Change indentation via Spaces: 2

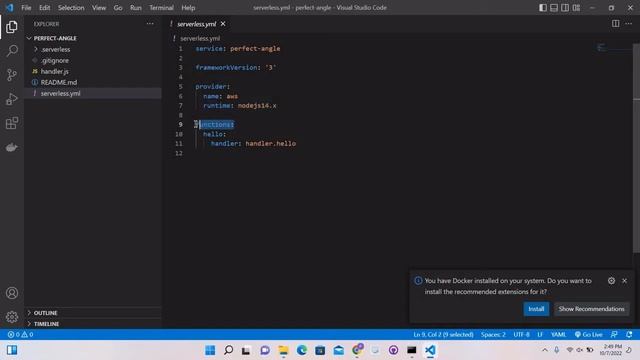[493, 334]
